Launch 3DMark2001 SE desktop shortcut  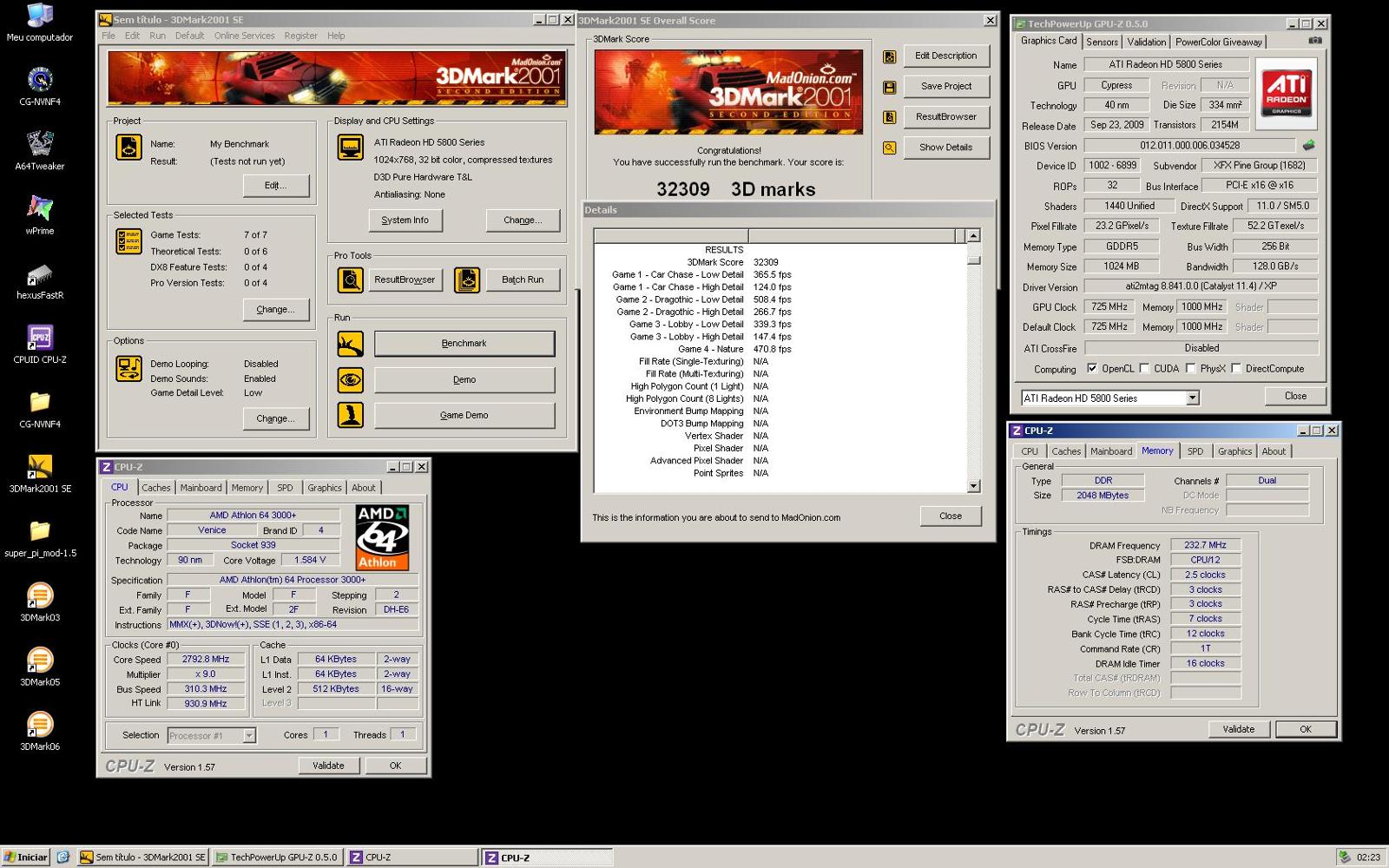(x=40, y=474)
